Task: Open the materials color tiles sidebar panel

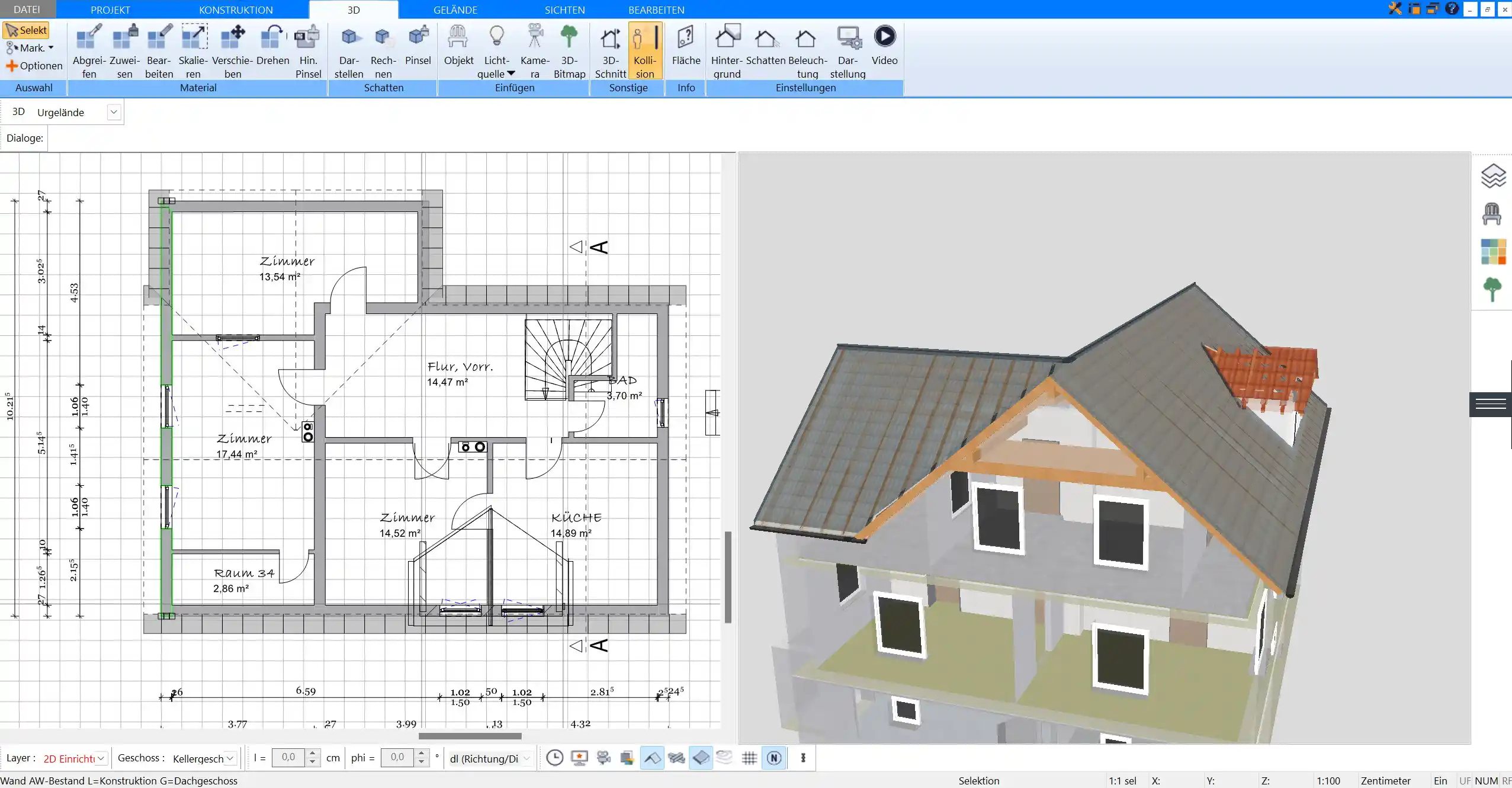Action: 1493,252
